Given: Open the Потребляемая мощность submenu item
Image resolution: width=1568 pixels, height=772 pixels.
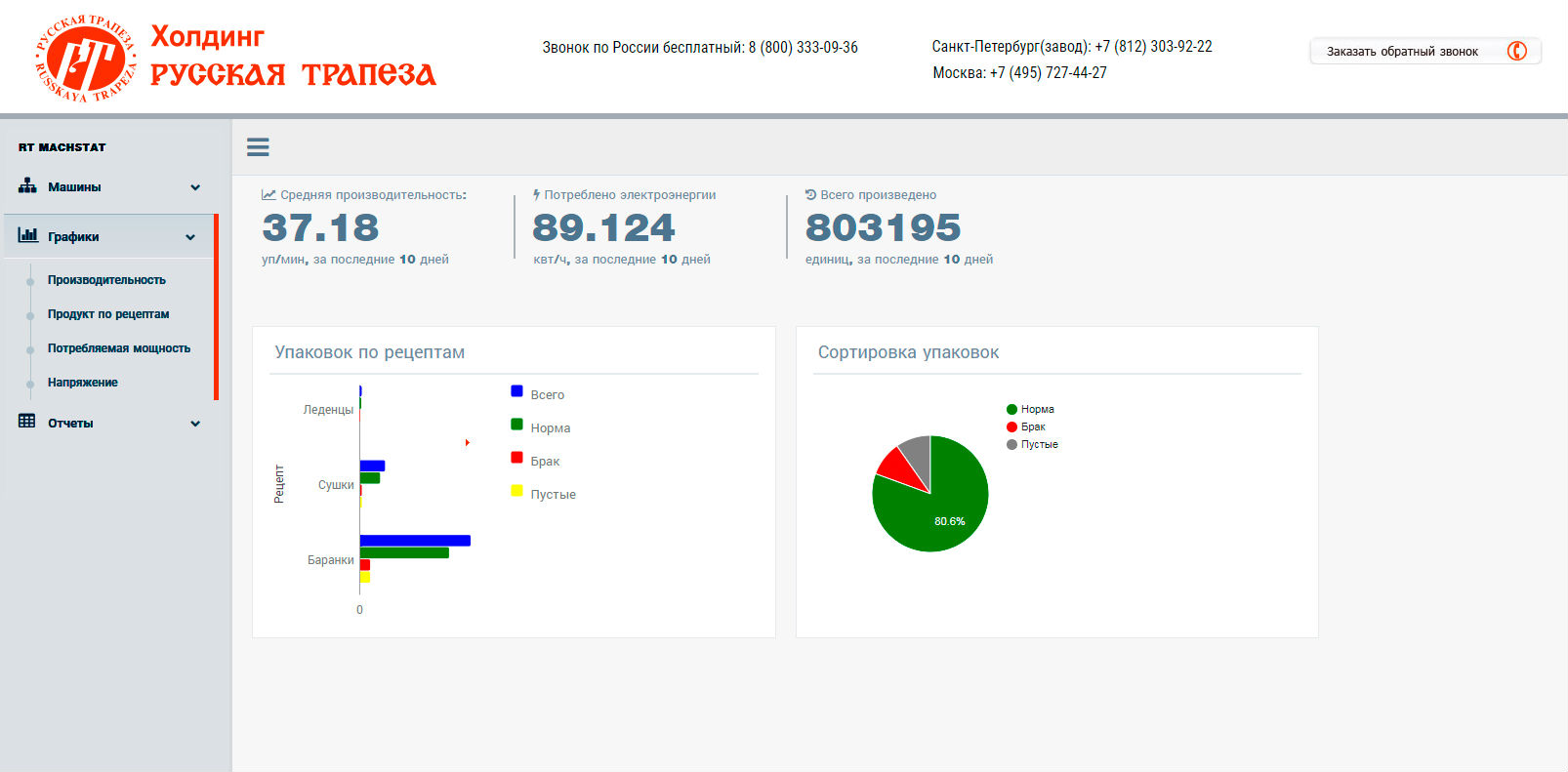Looking at the screenshot, I should [x=119, y=348].
